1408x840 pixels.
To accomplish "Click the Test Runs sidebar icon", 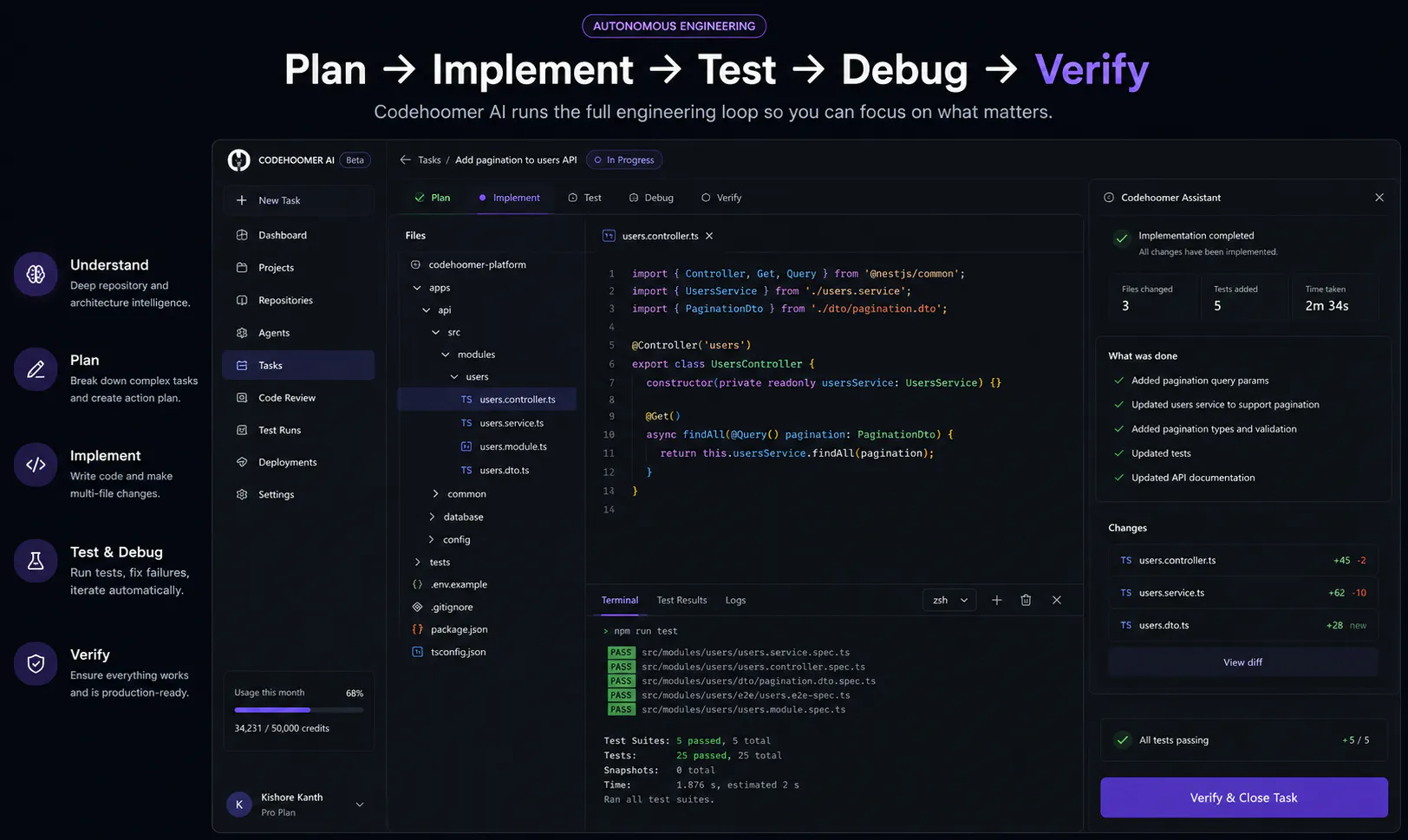I will click(x=242, y=430).
